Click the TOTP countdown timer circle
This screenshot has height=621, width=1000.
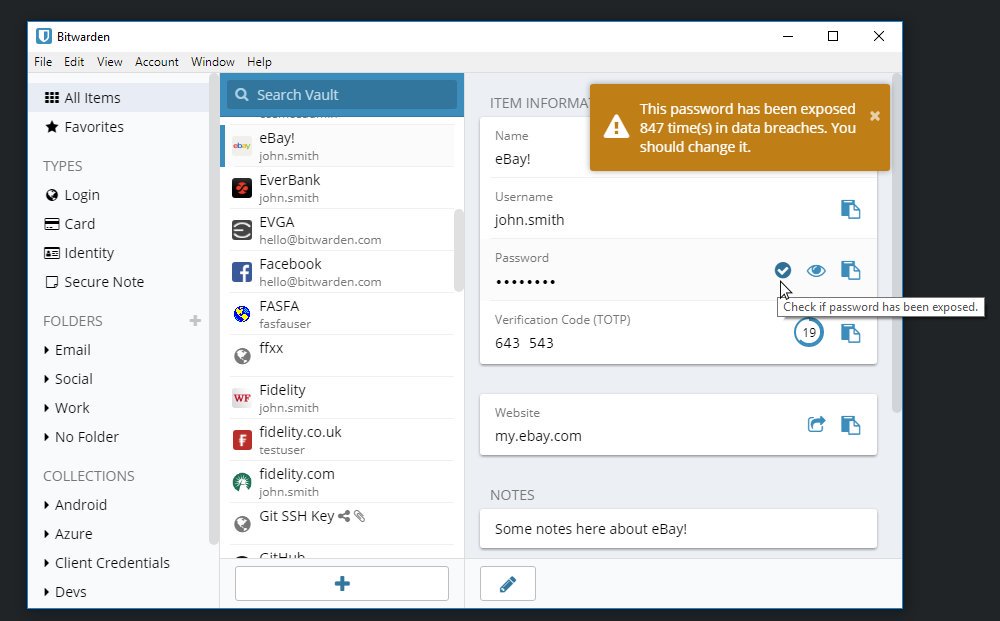click(x=809, y=332)
